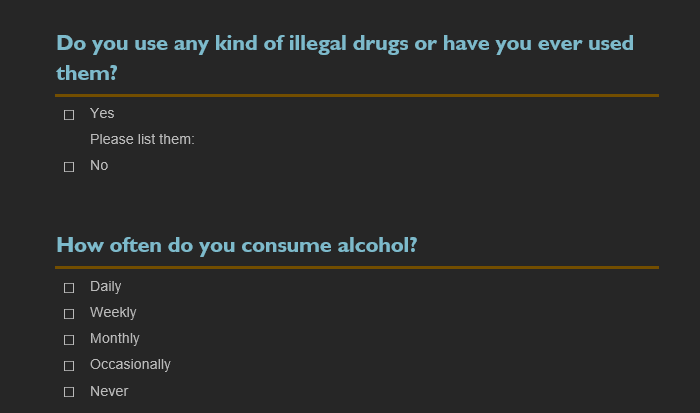Click the 'How often do you consume alcohol?' heading

[236, 245]
